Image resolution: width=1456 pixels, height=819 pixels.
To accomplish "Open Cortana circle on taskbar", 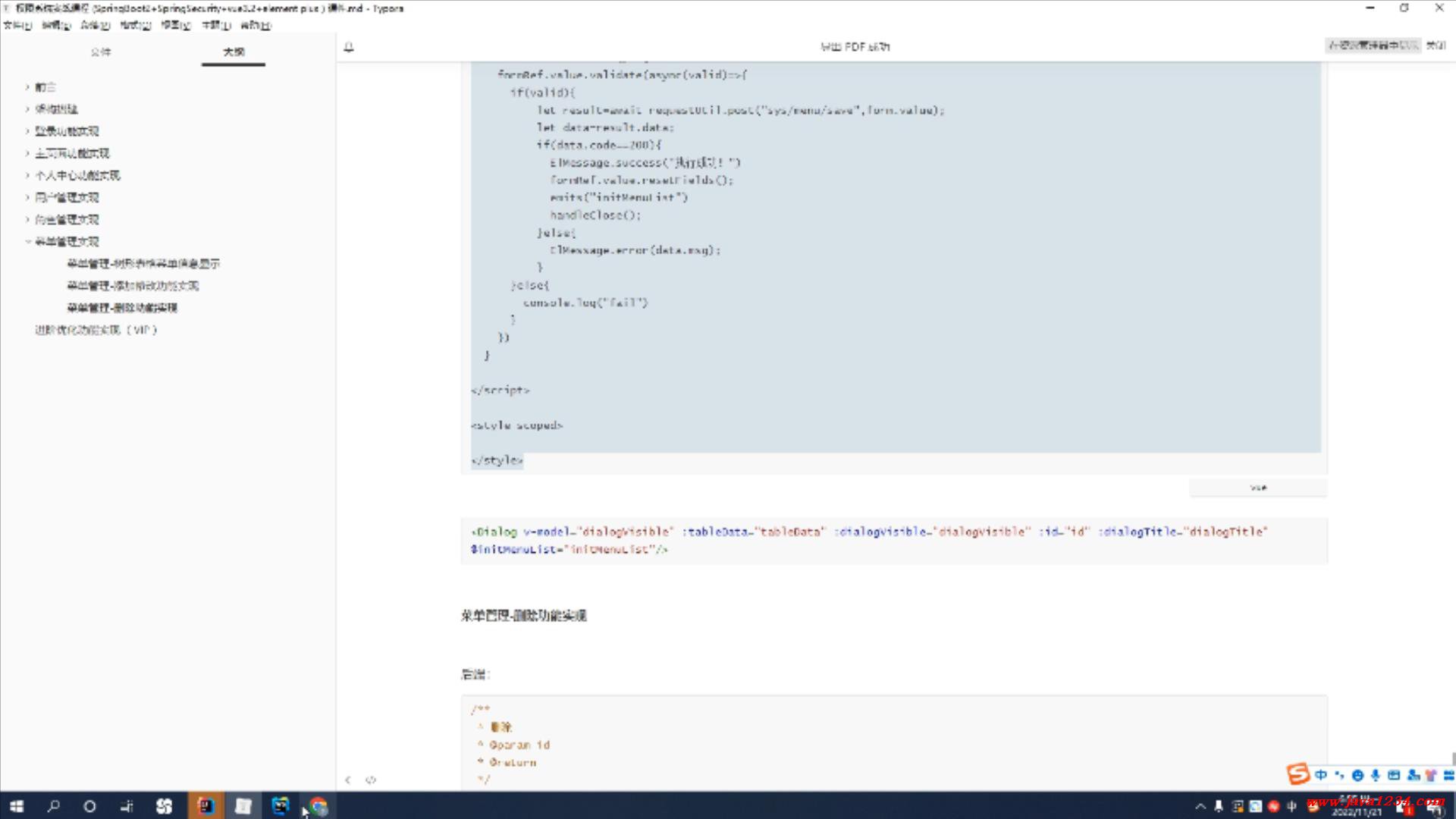I will pos(89,806).
